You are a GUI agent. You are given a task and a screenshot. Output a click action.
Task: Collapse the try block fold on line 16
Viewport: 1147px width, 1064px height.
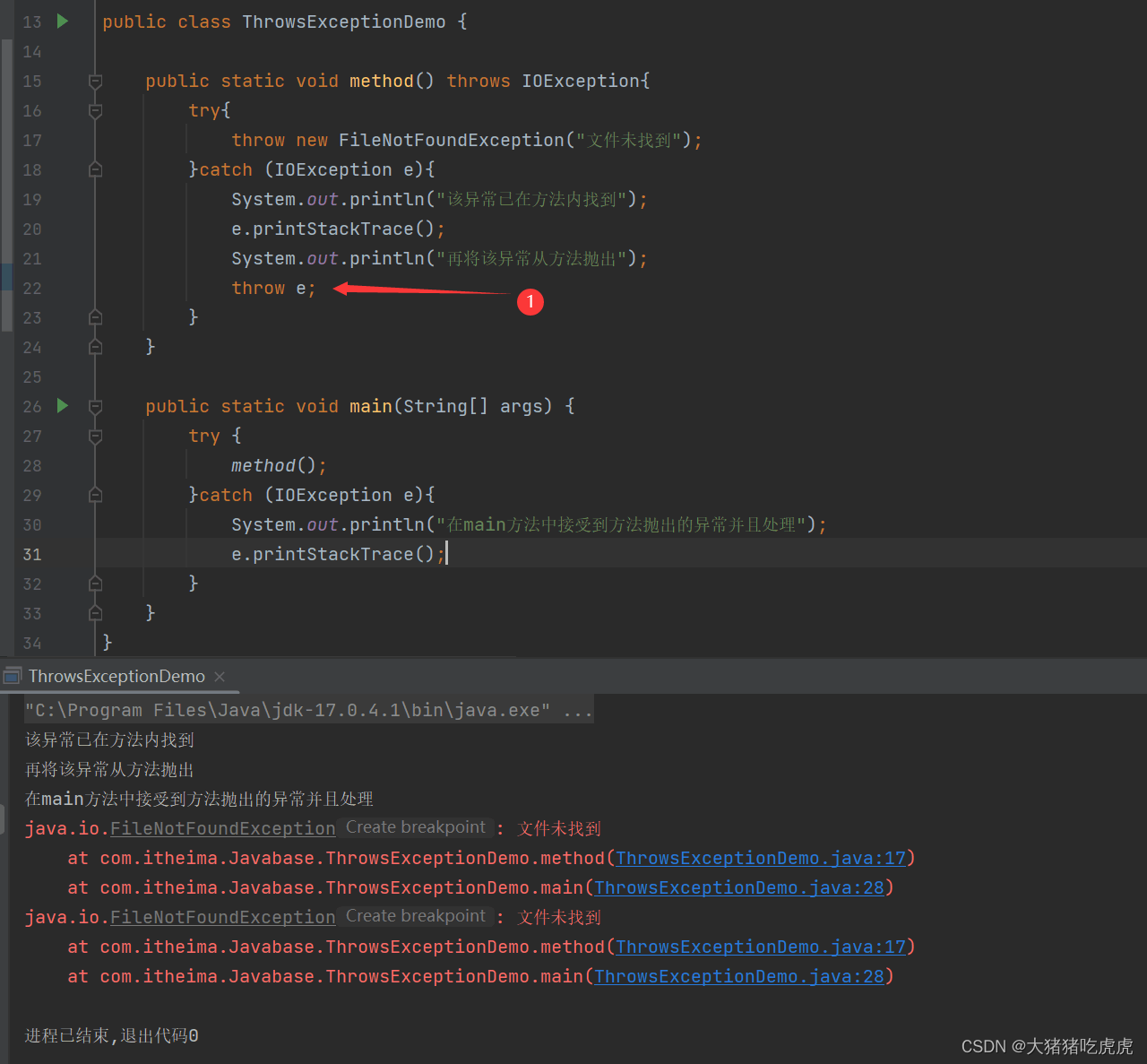95,111
